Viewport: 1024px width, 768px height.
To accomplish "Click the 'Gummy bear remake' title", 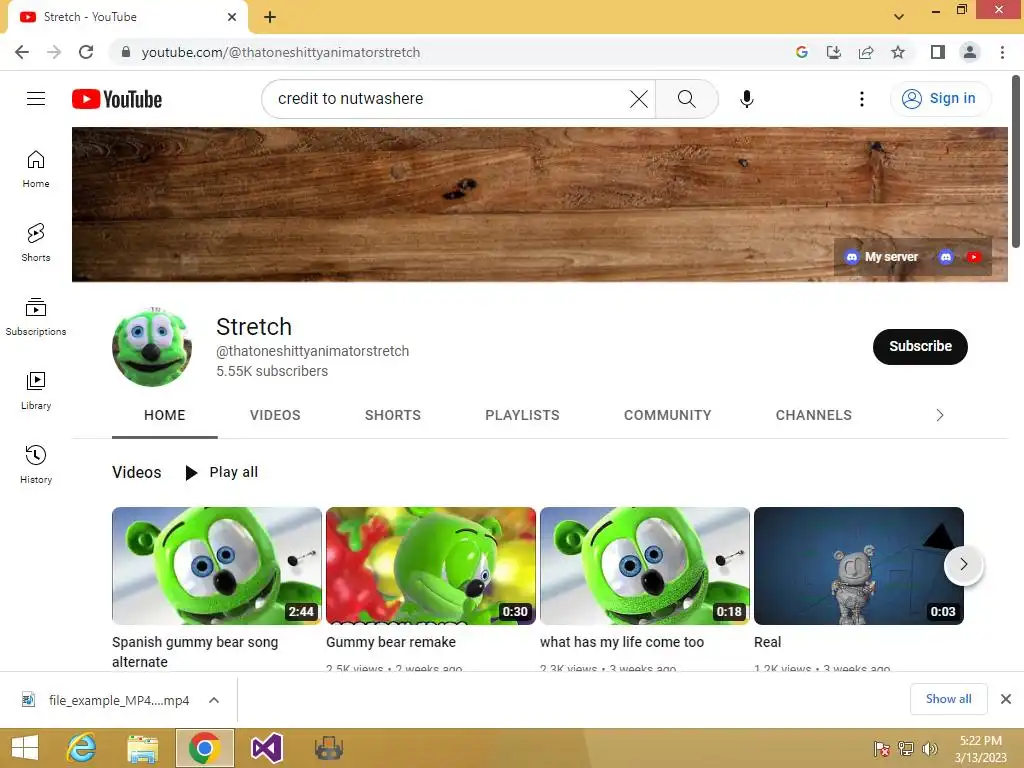I will click(391, 642).
